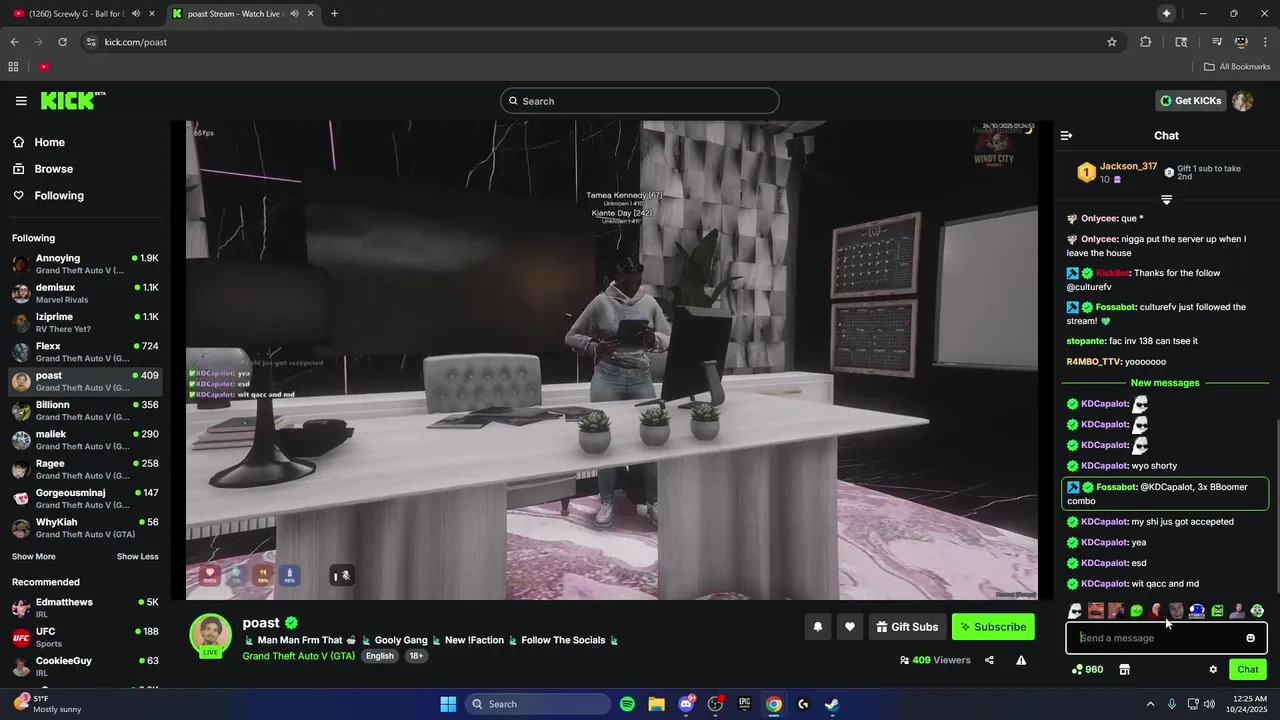The width and height of the screenshot is (1280, 720).
Task: Open Steam from the taskbar
Action: (x=832, y=704)
